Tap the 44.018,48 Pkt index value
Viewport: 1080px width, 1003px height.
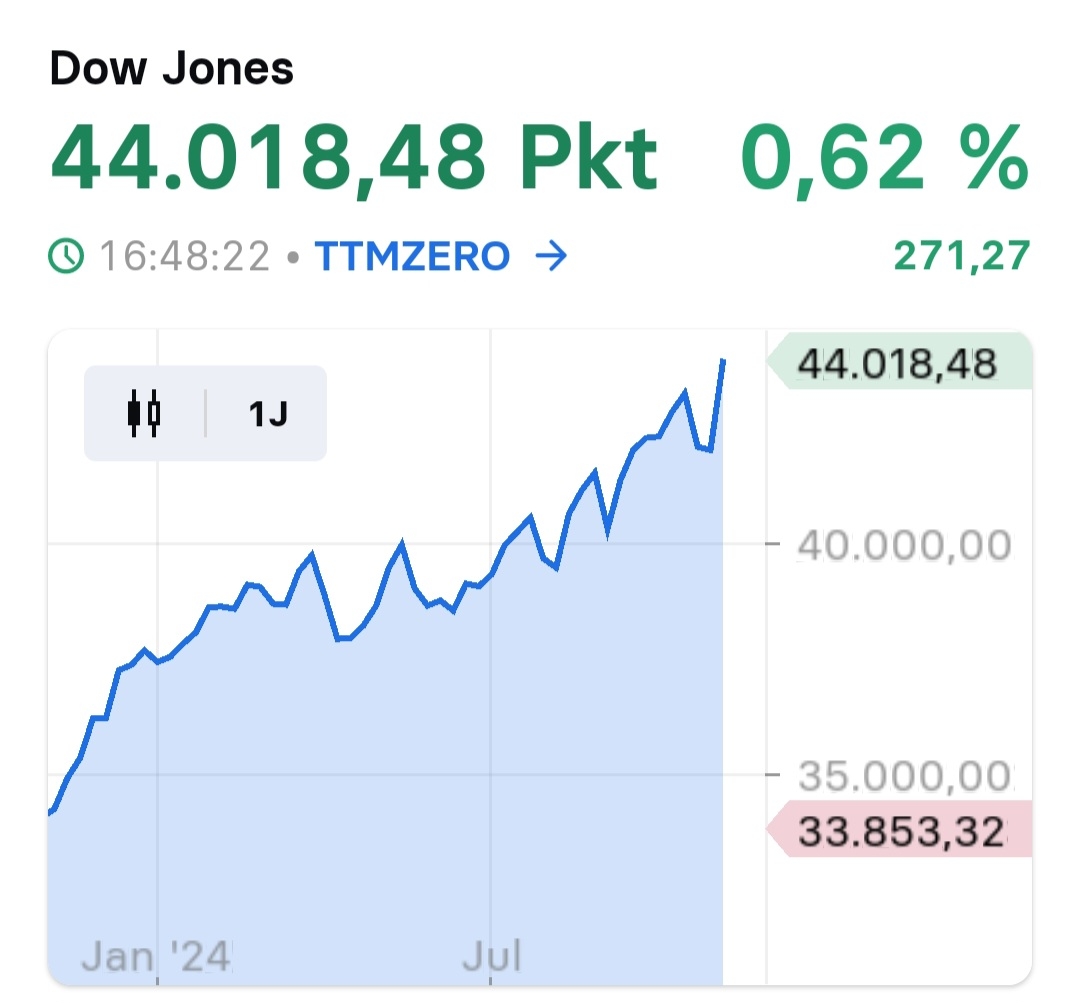[x=354, y=158]
